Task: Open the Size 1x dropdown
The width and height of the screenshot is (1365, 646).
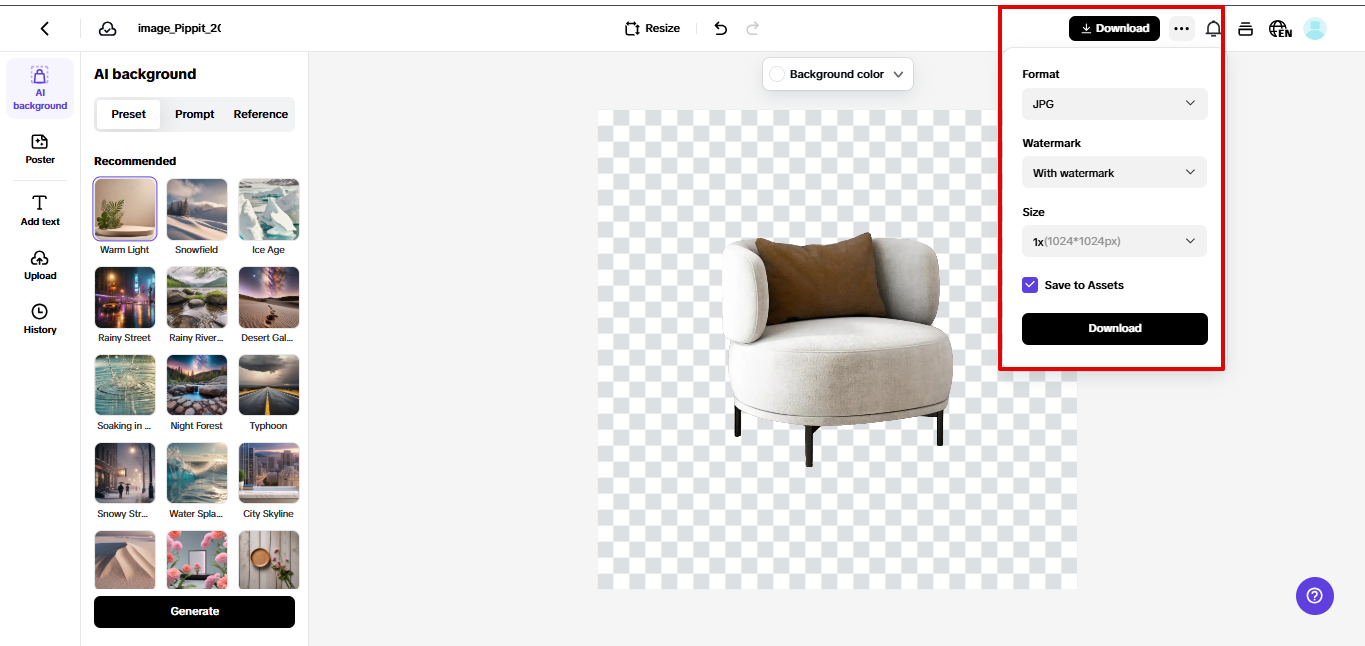Action: 1114,242
